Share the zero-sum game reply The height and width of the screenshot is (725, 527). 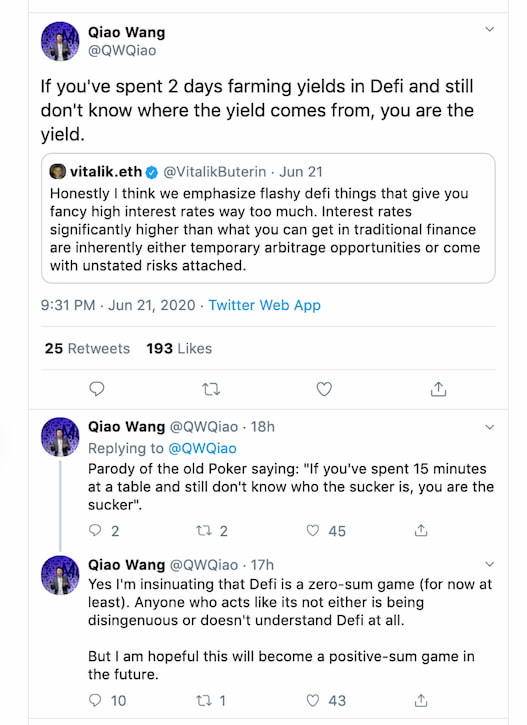point(421,700)
